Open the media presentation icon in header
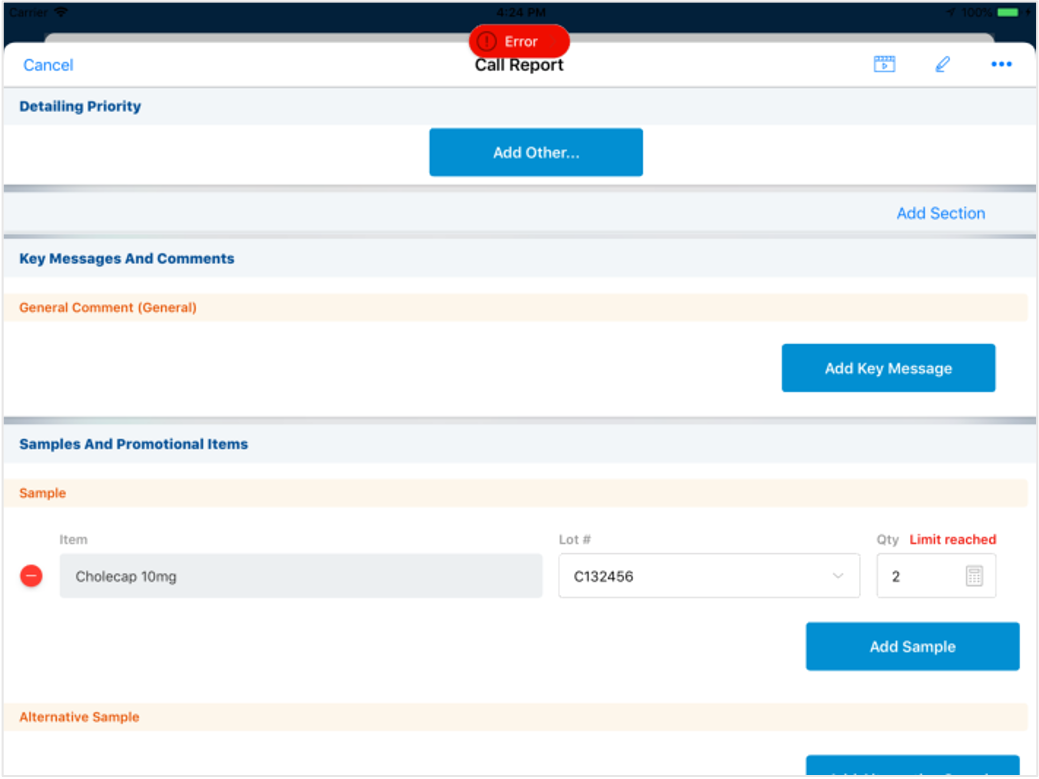The width and height of the screenshot is (1039, 779). (884, 65)
